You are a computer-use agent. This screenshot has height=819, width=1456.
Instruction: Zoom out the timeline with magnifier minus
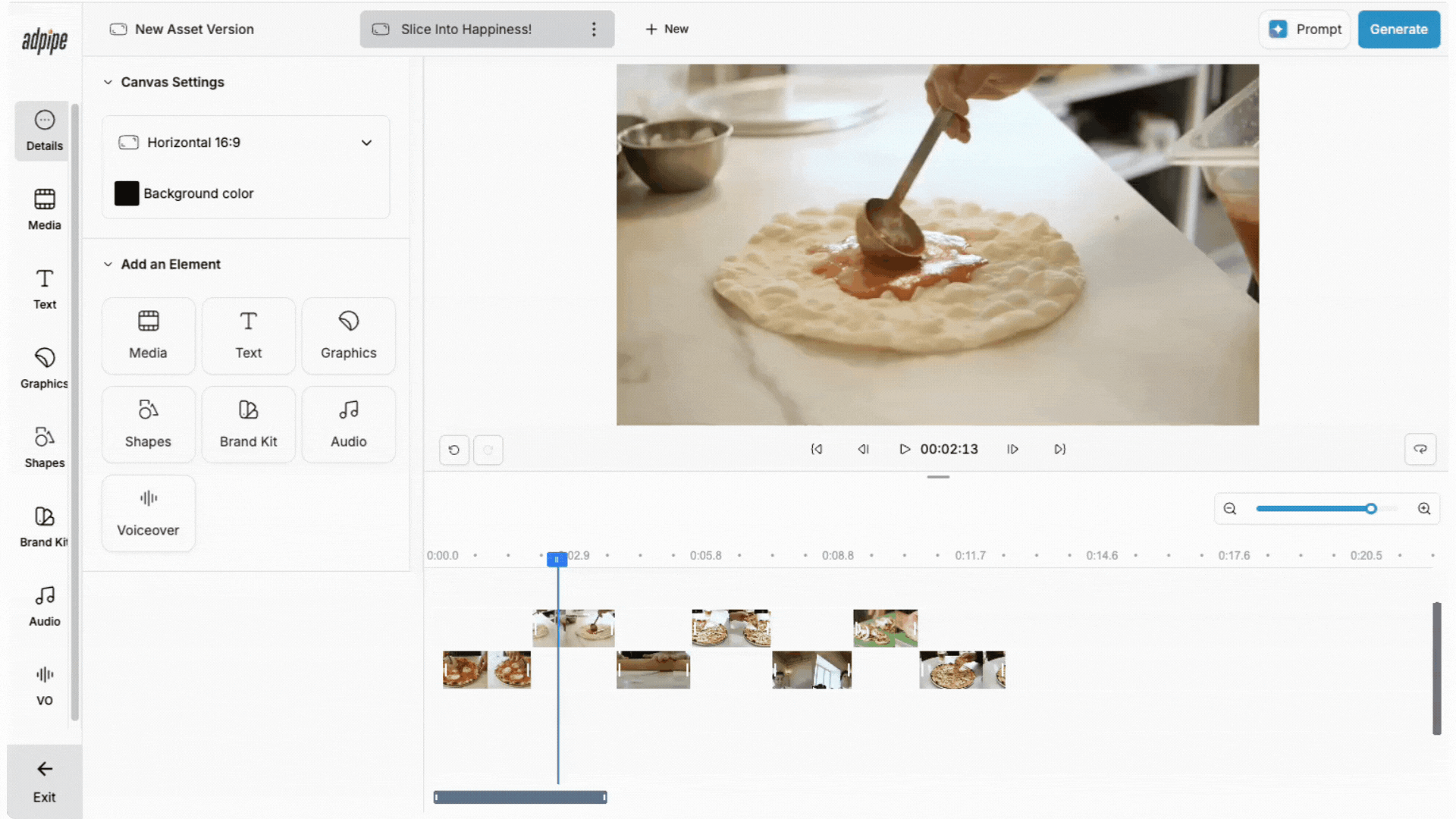(x=1230, y=509)
